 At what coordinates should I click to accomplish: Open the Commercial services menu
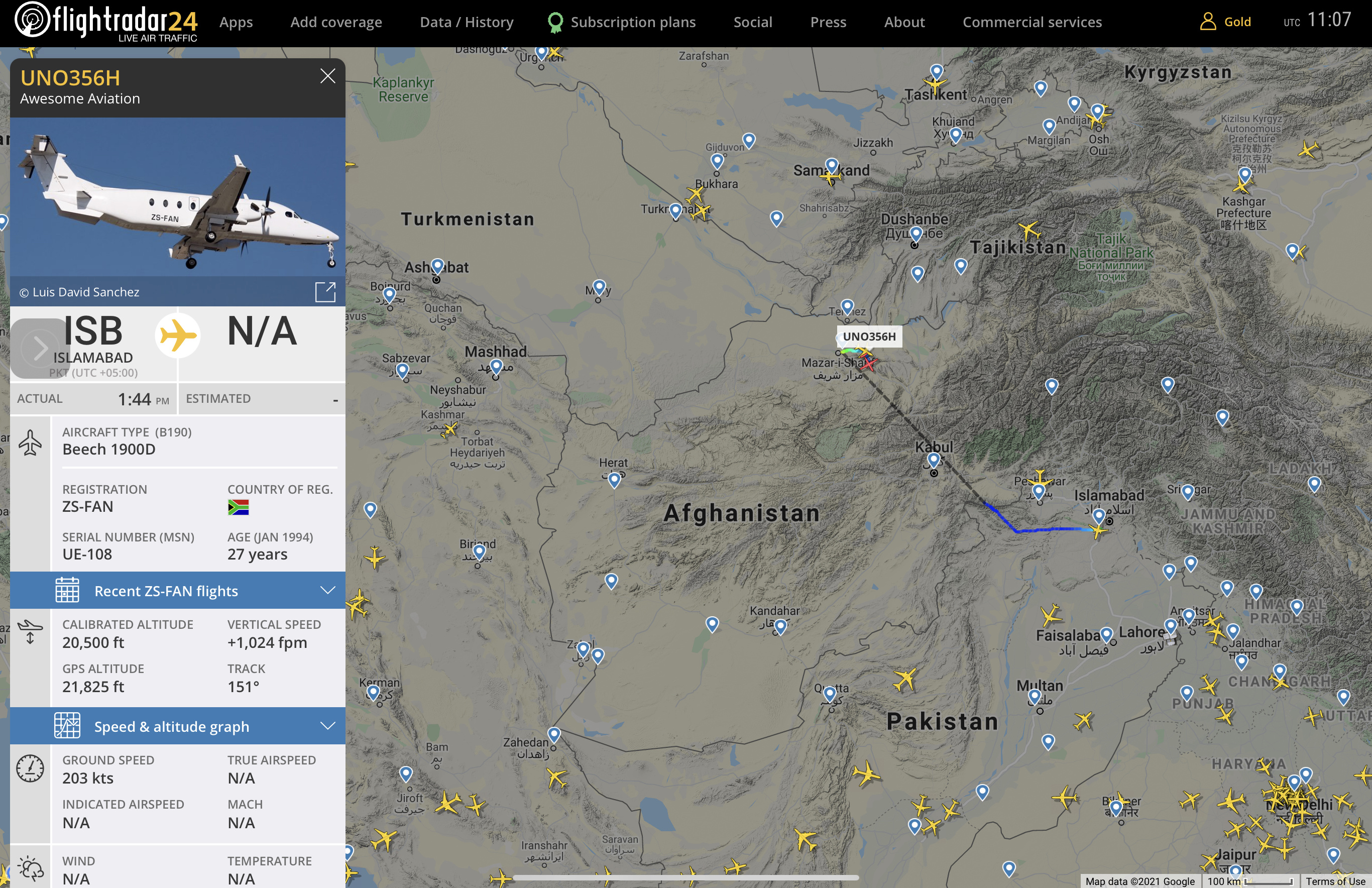coord(1032,23)
